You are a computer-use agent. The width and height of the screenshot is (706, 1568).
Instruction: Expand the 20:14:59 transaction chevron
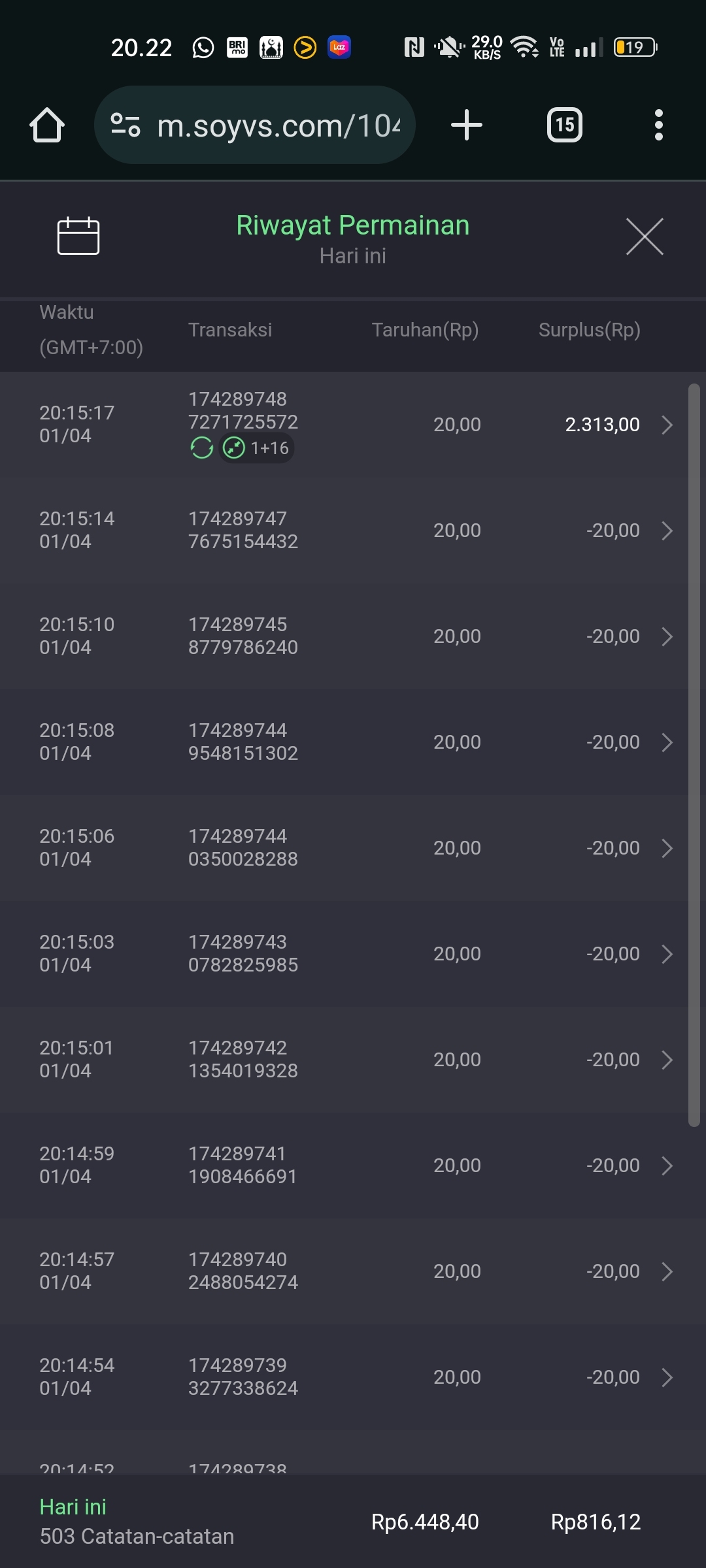point(667,1166)
